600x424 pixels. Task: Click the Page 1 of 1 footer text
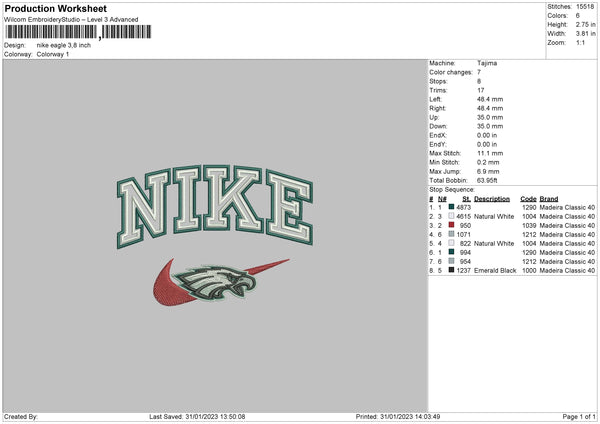579,416
